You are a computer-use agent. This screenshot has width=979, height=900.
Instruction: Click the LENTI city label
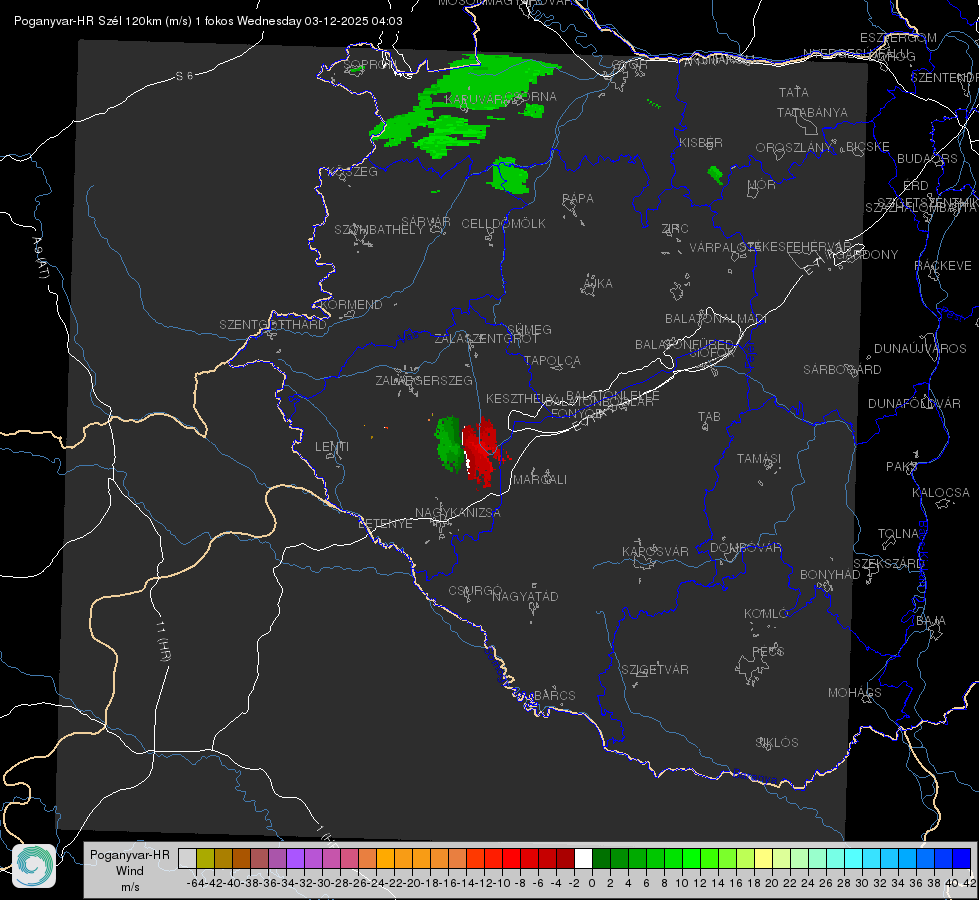(x=332, y=447)
